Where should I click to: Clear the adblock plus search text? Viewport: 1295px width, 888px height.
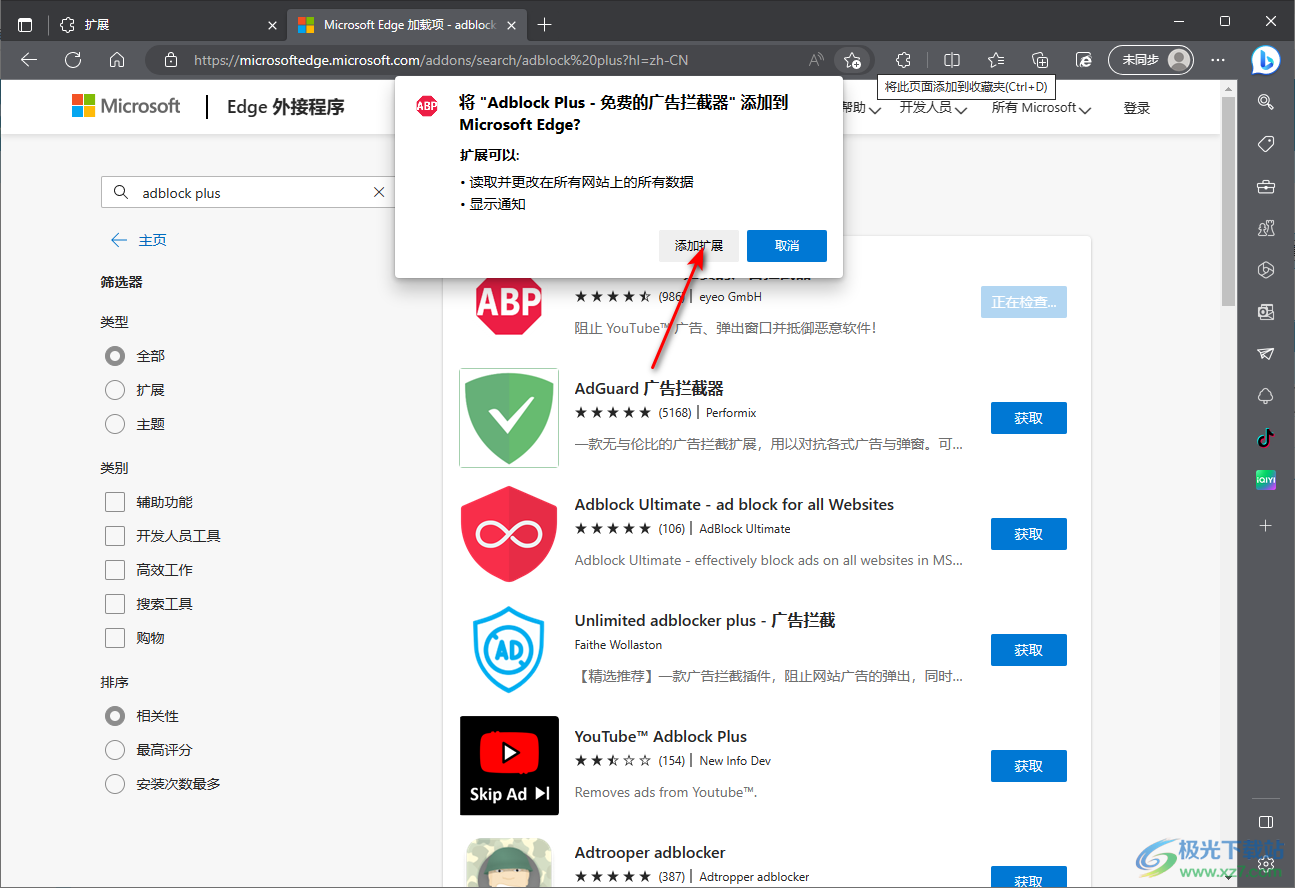[379, 193]
